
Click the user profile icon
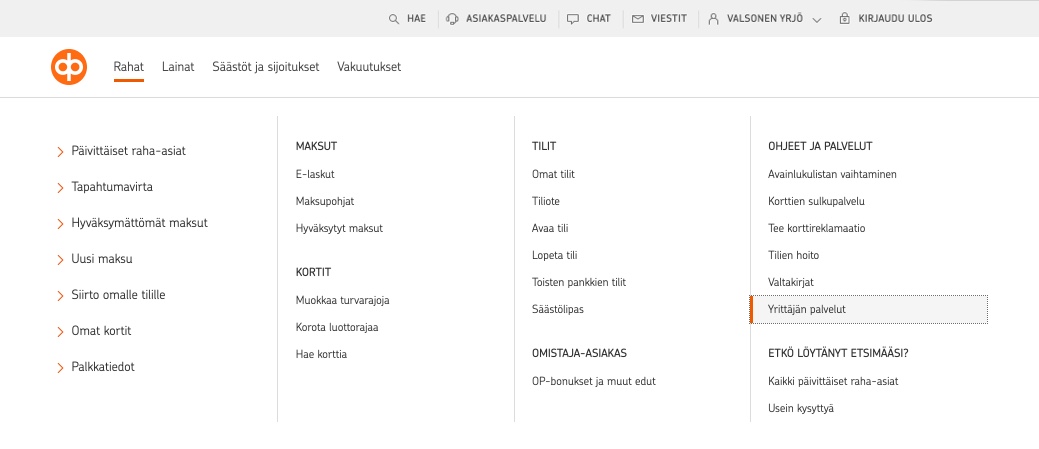[x=714, y=19]
